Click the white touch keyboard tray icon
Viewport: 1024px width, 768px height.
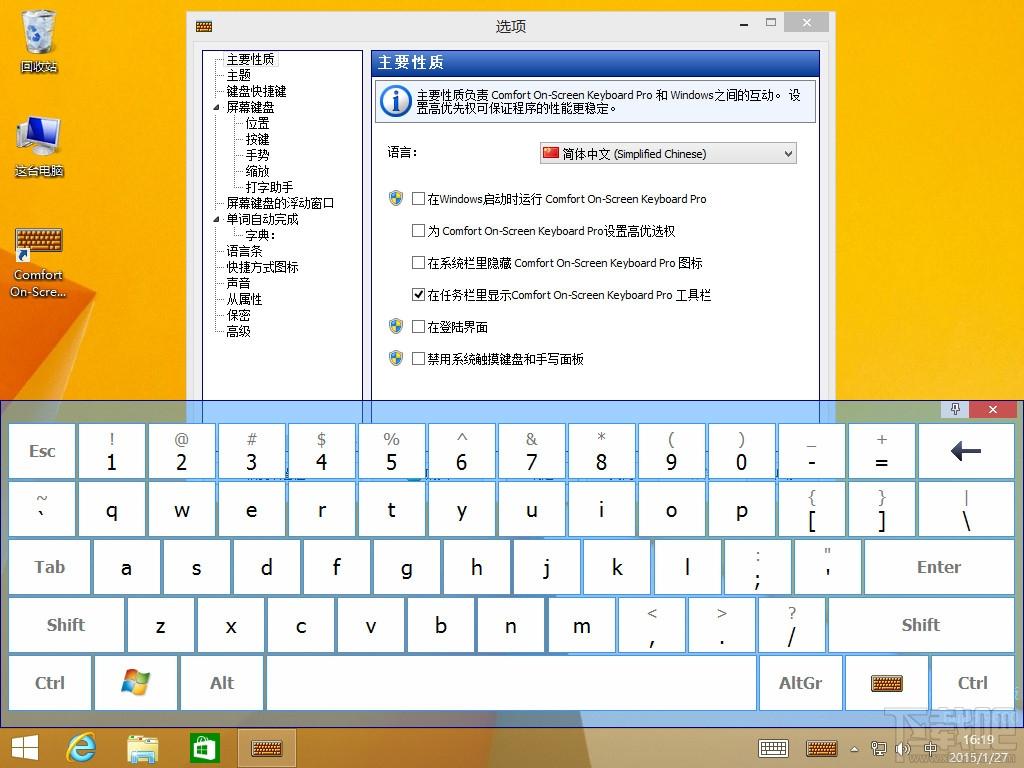[773, 748]
